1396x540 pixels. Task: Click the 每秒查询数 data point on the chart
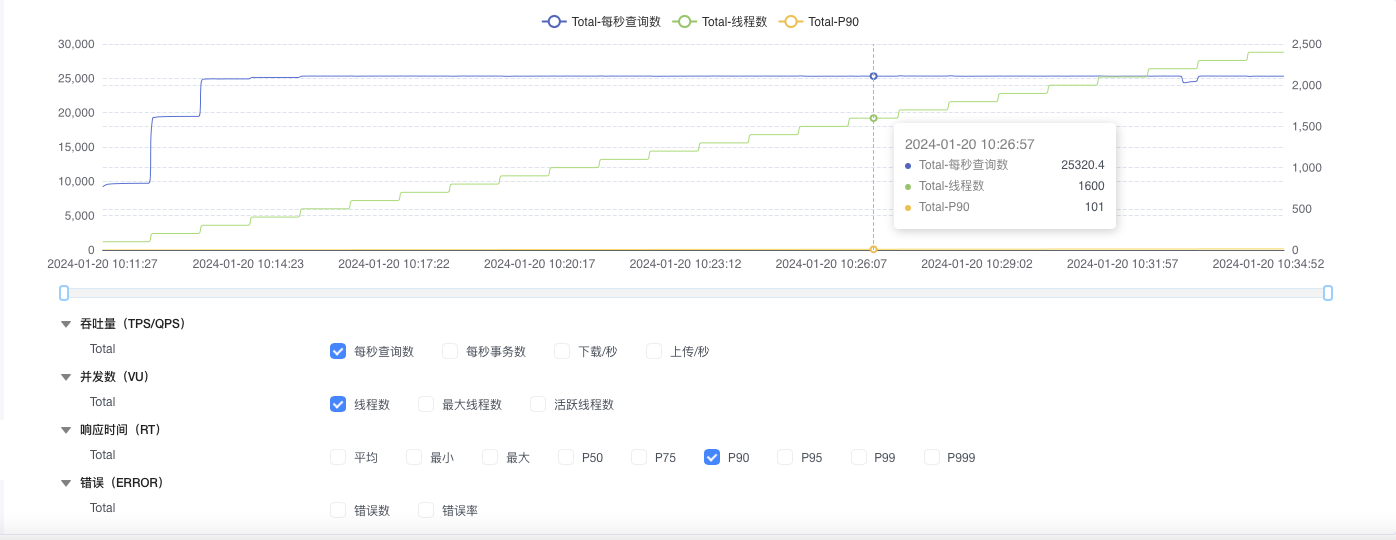click(x=873, y=76)
